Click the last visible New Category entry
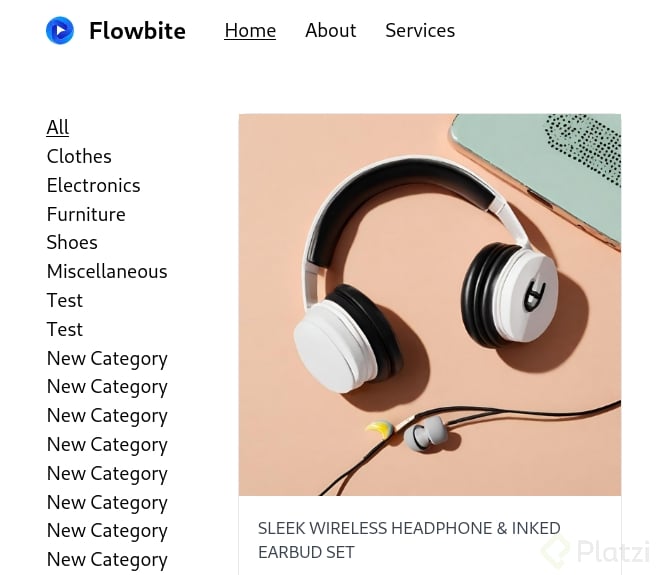Image resolution: width=656 pixels, height=575 pixels. 107,560
